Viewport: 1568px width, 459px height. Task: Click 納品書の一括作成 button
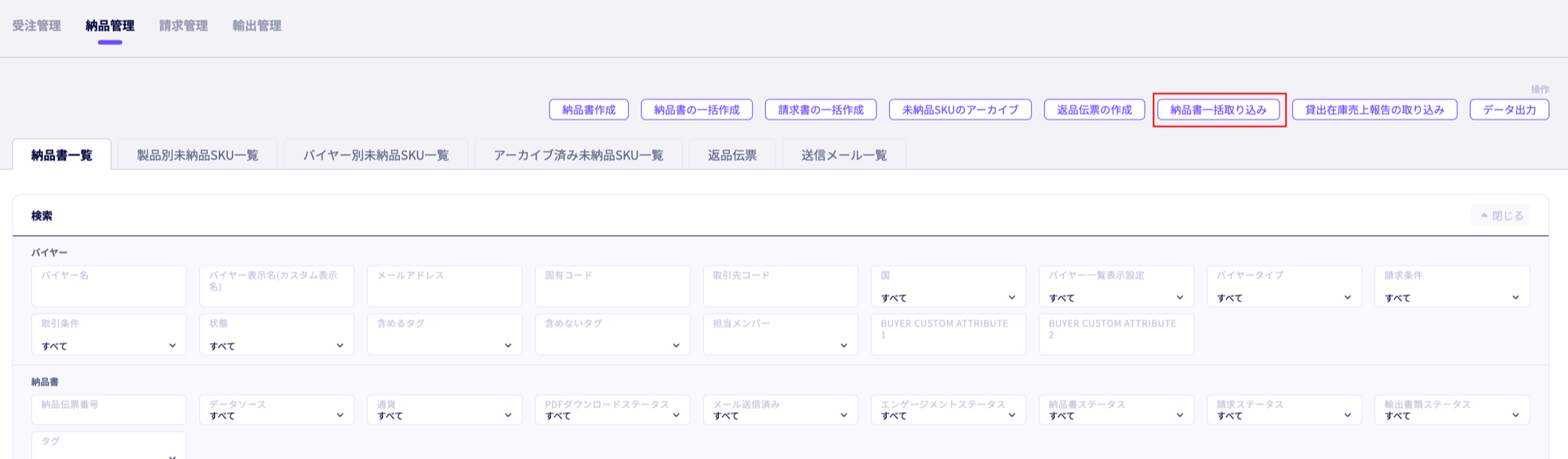[x=697, y=110]
